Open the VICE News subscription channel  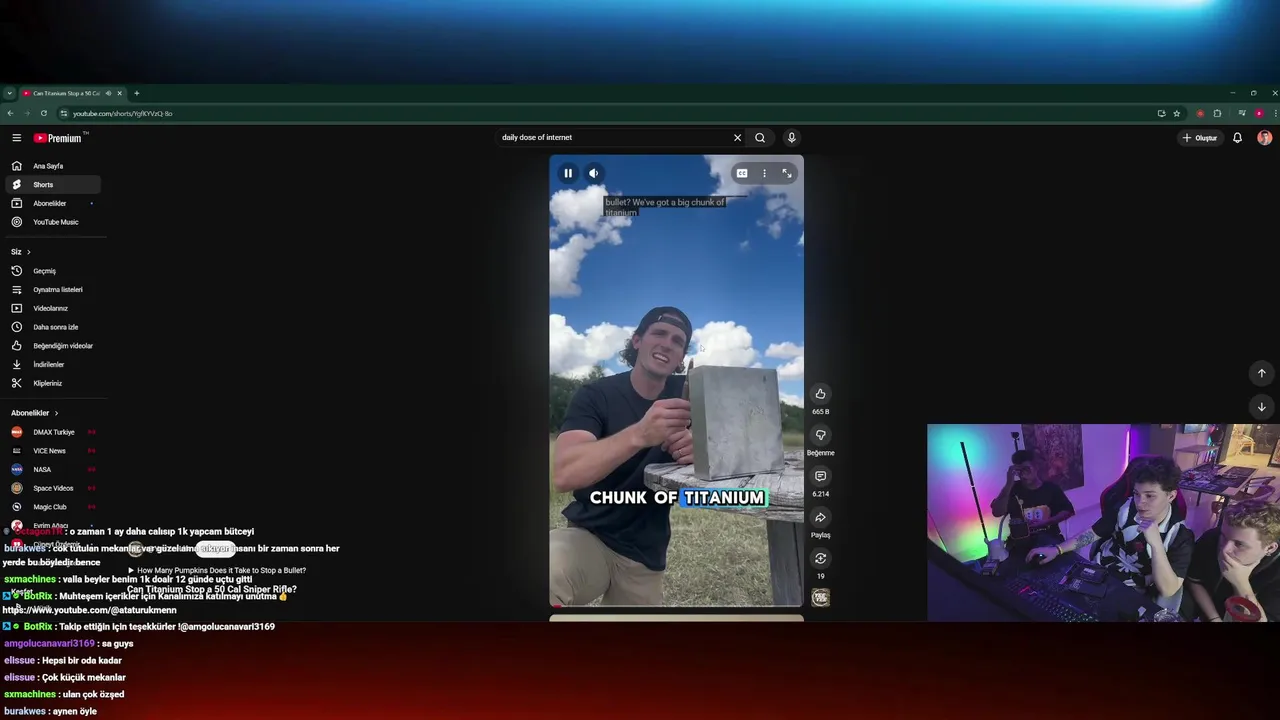coord(53,451)
